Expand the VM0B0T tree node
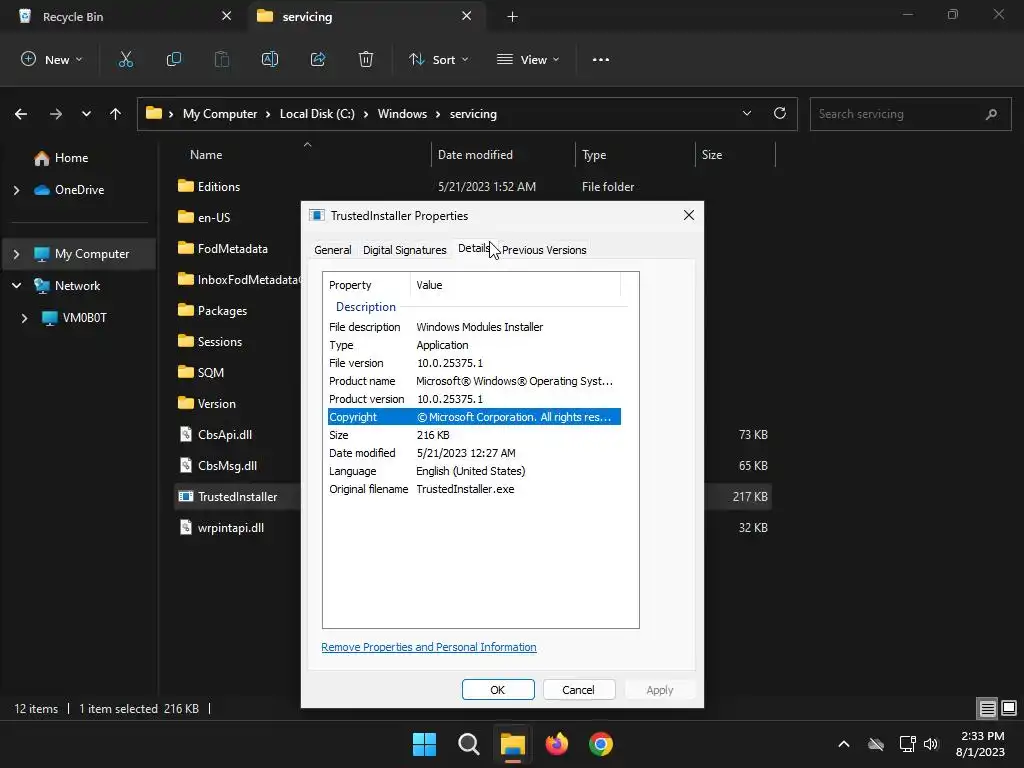This screenshot has height=768, width=1024. click(x=24, y=318)
